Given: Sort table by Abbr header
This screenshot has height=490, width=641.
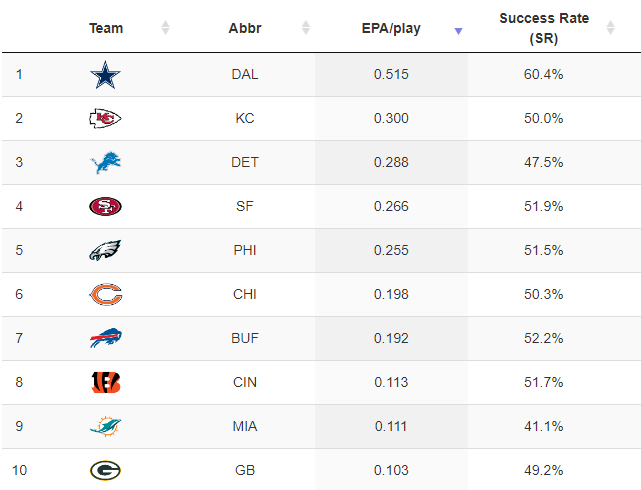Looking at the screenshot, I should tap(244, 28).
